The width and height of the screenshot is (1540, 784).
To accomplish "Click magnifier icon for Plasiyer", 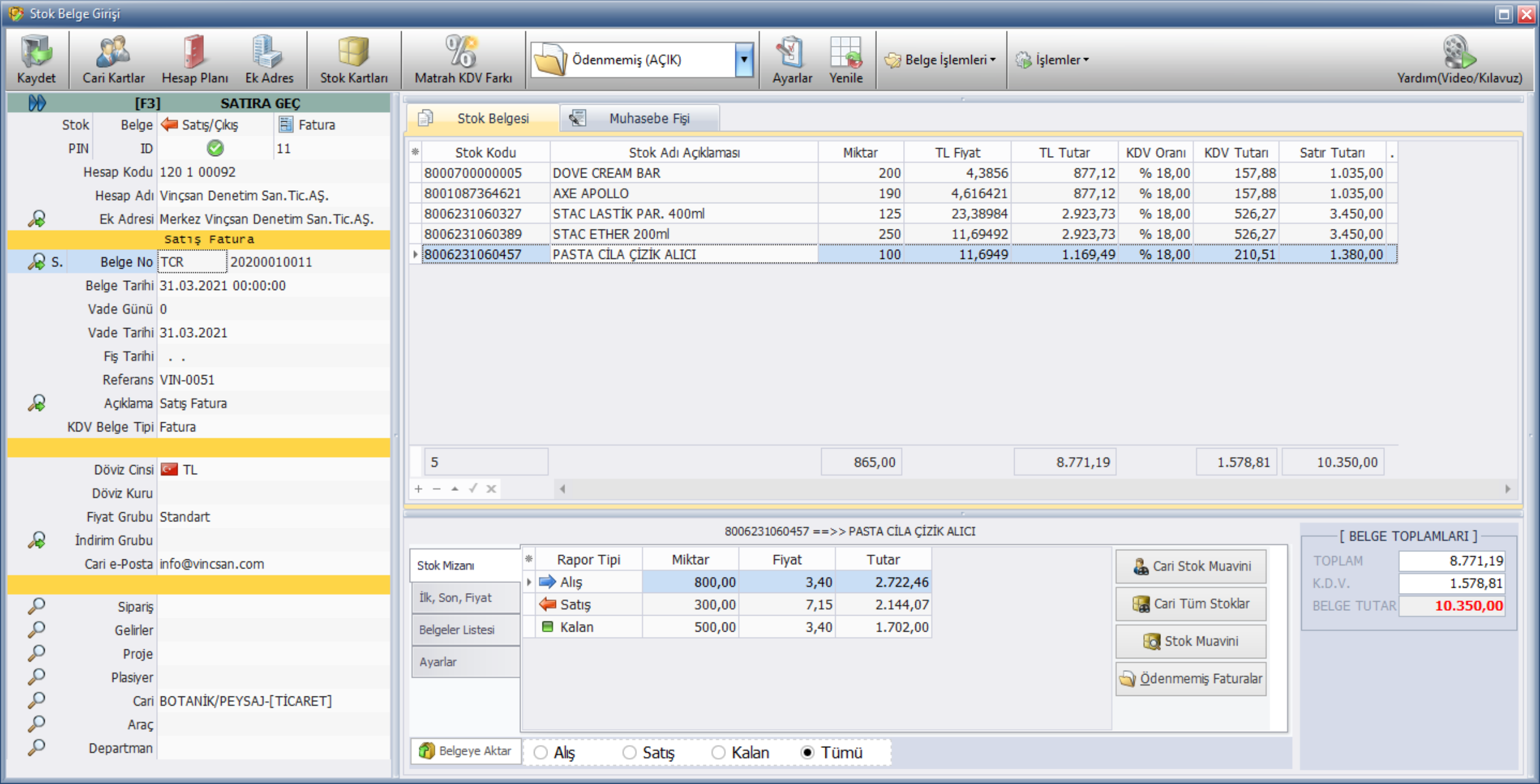I will point(37,677).
